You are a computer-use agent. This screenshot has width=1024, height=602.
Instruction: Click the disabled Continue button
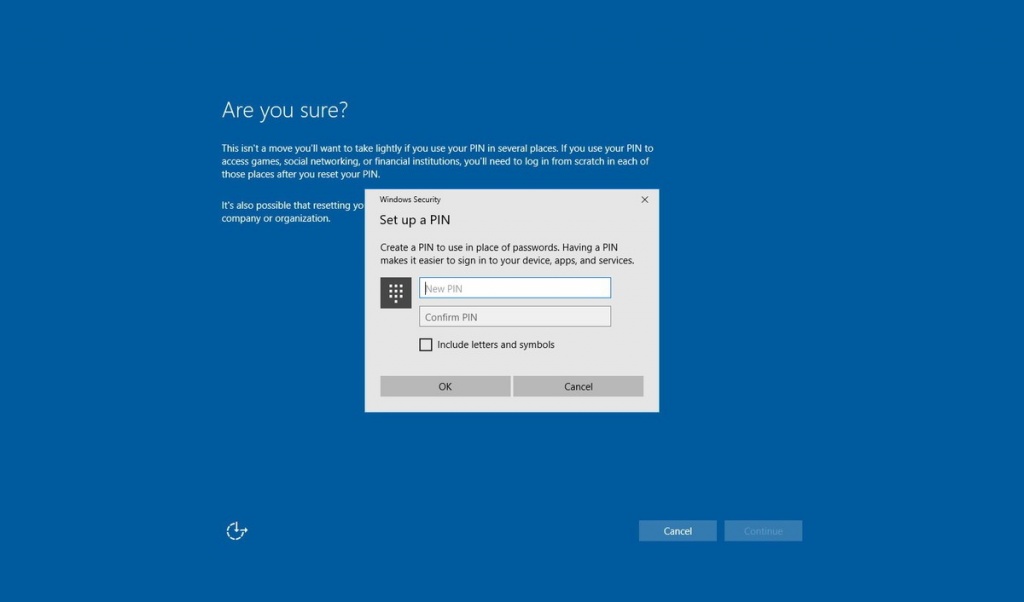coord(763,530)
